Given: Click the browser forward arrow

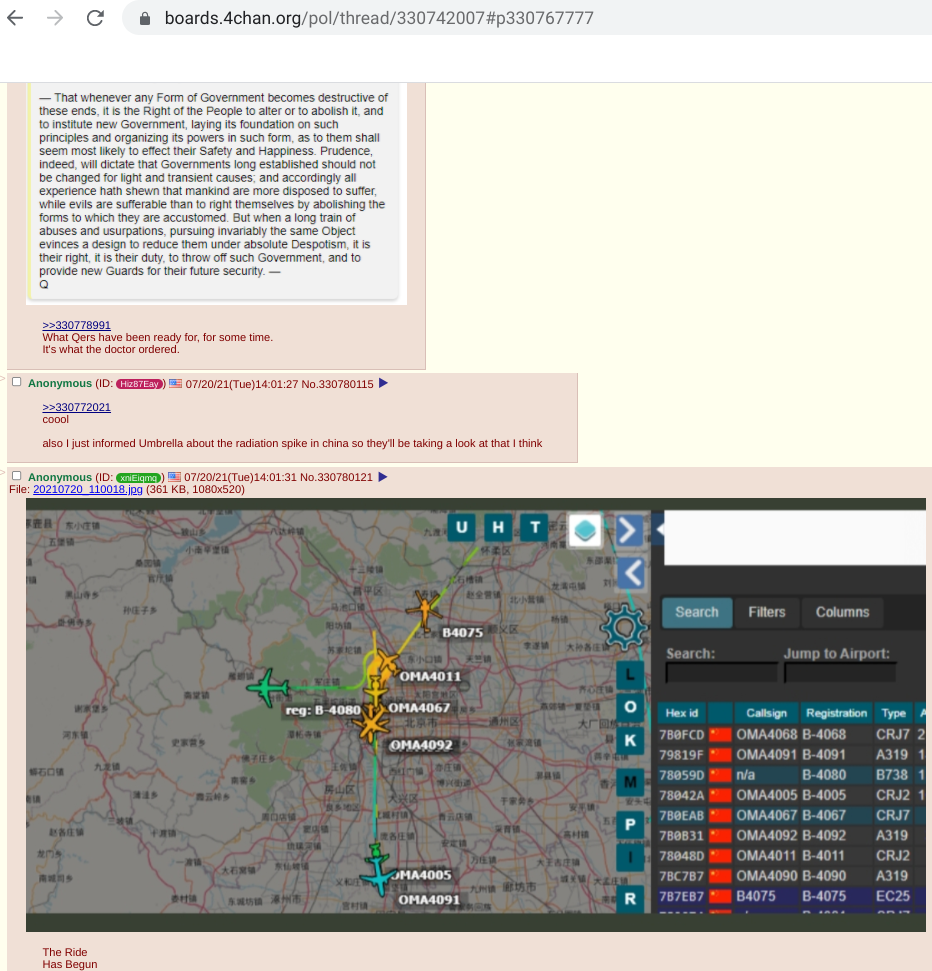Looking at the screenshot, I should (55, 18).
